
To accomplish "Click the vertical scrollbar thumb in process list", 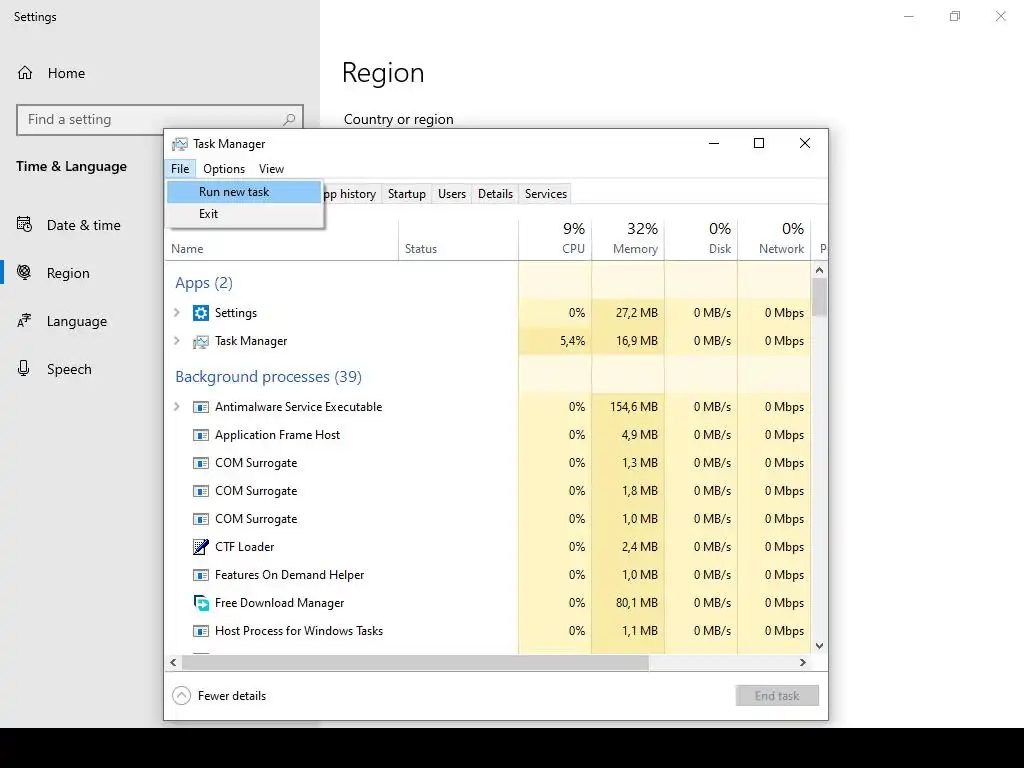I will click(x=820, y=297).
